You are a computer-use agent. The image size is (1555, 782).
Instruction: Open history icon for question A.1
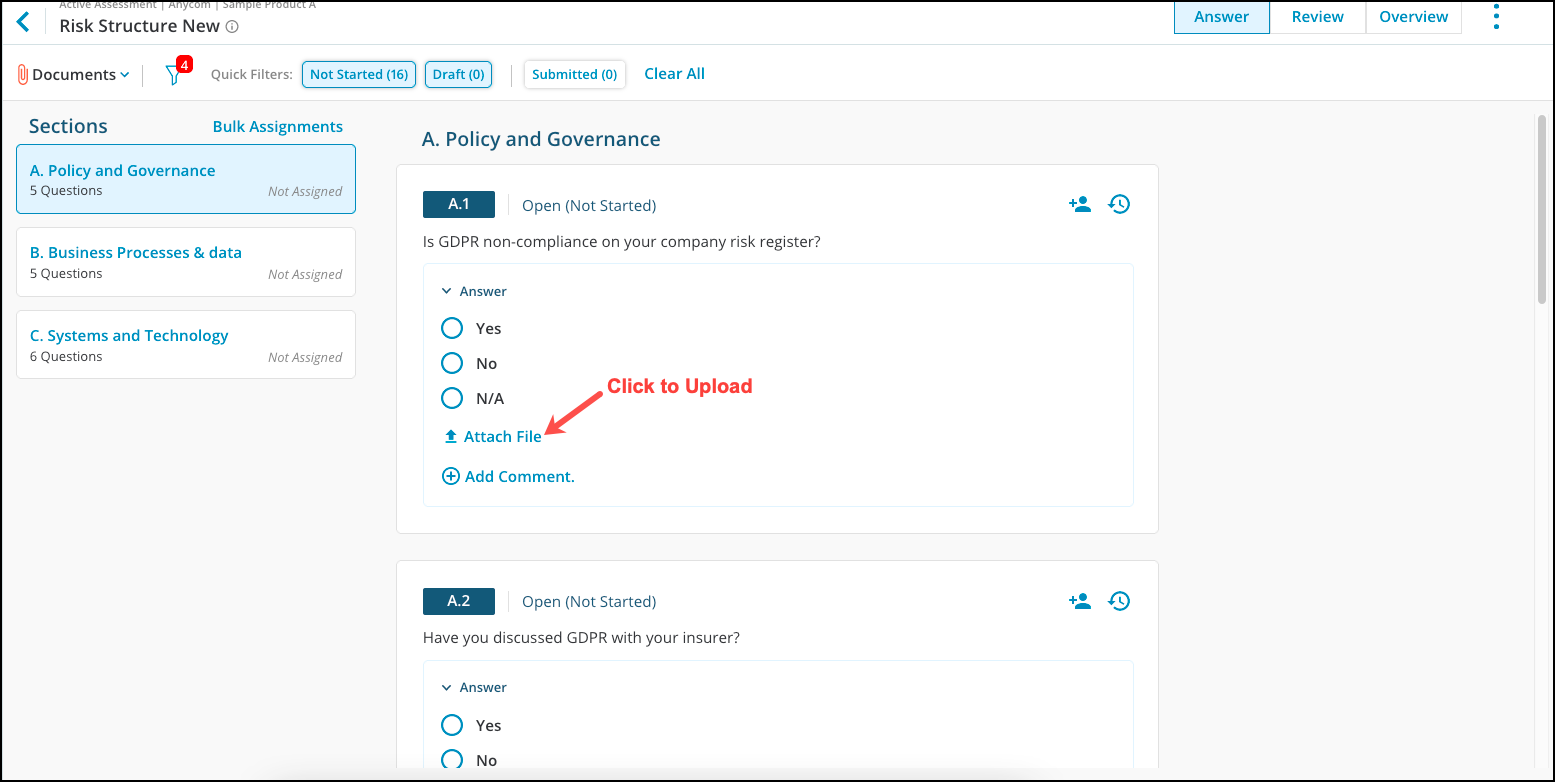click(x=1119, y=205)
